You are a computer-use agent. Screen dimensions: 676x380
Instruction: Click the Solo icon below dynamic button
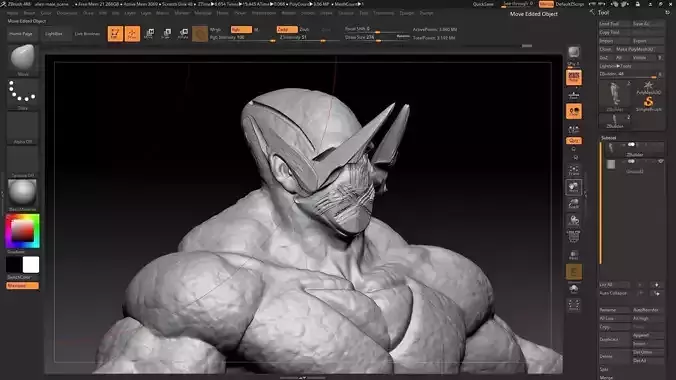(573, 289)
